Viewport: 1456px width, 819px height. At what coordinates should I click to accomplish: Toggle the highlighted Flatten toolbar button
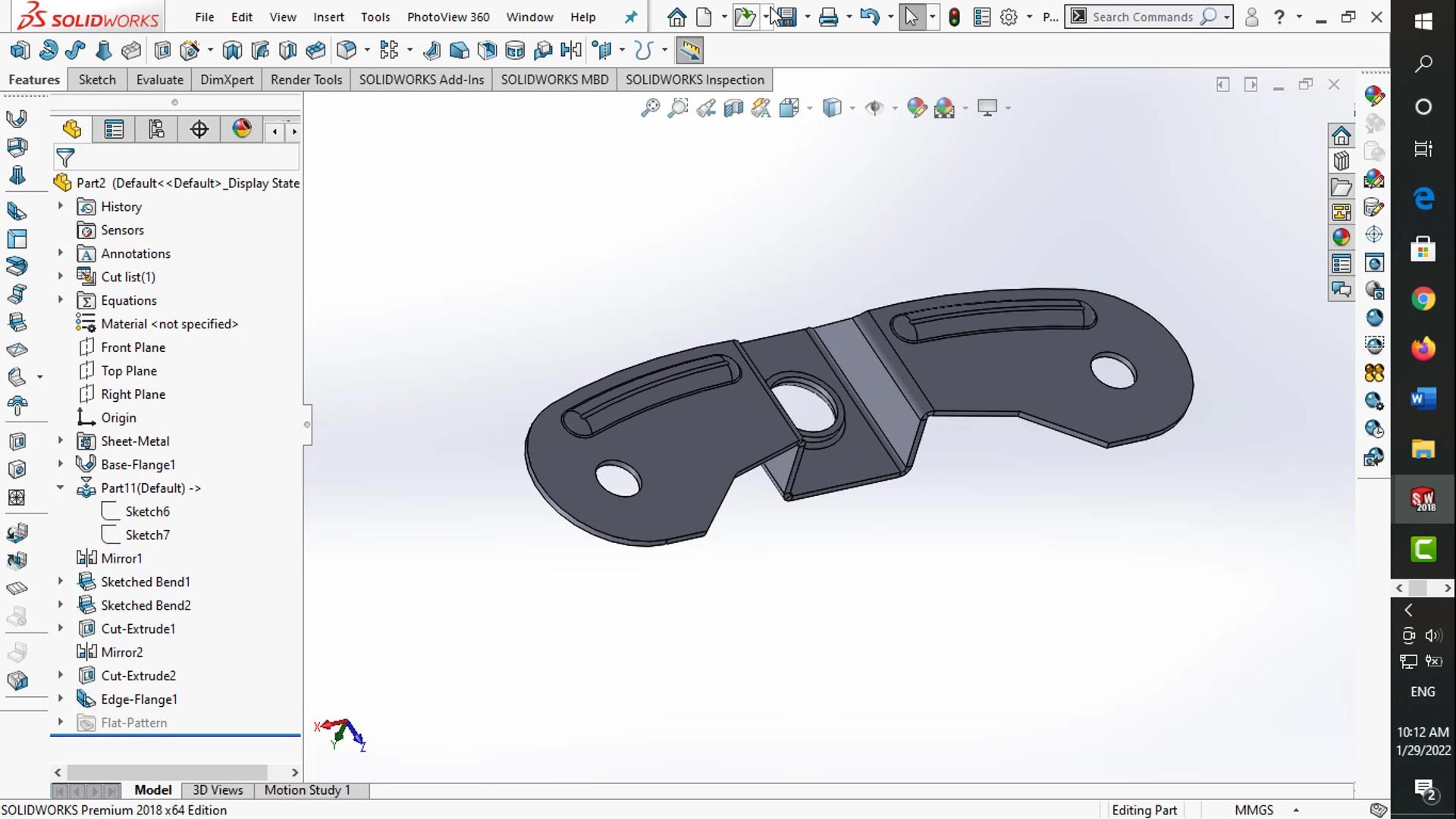click(x=689, y=51)
